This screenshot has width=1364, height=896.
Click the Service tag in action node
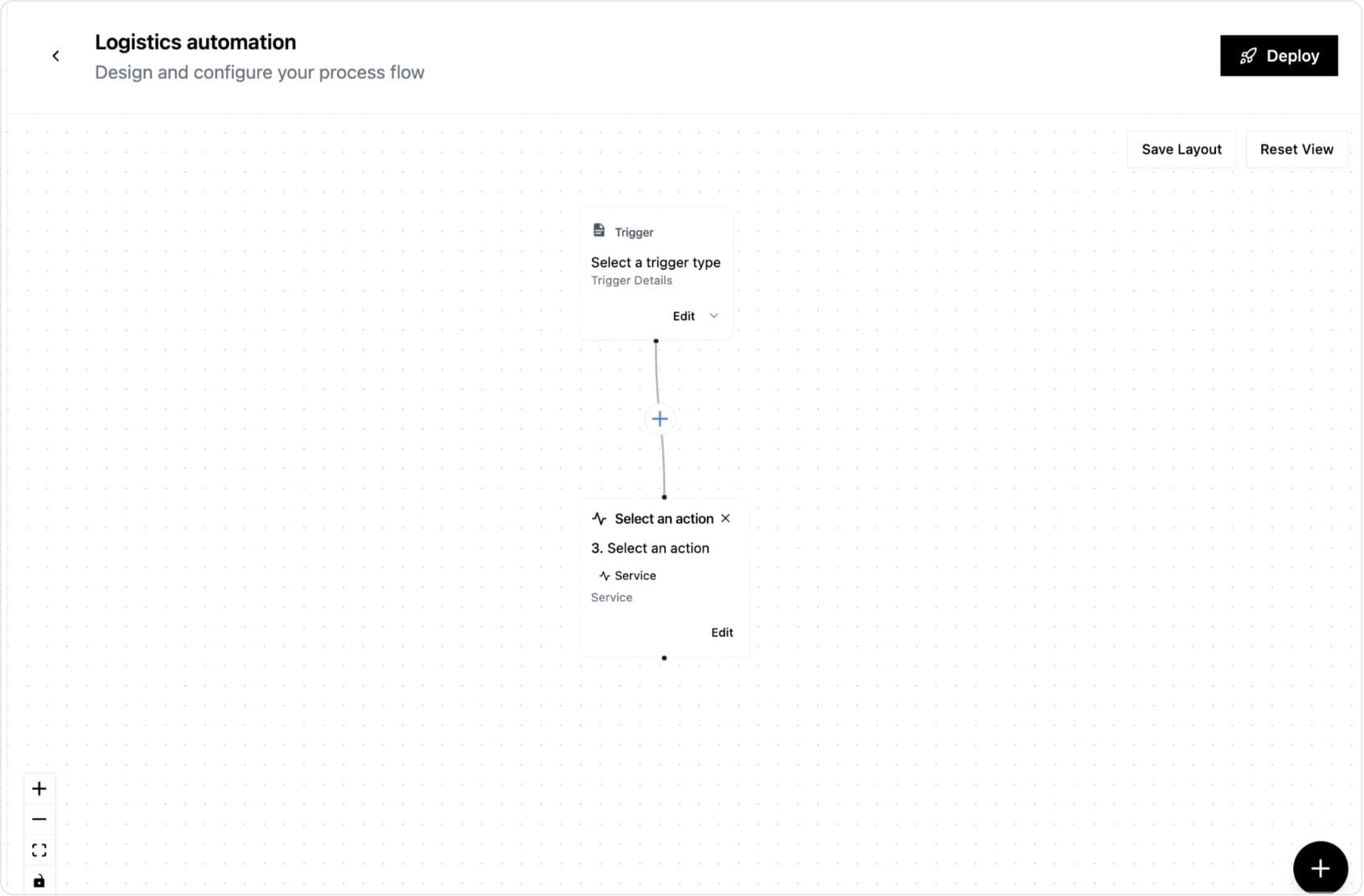click(x=627, y=576)
